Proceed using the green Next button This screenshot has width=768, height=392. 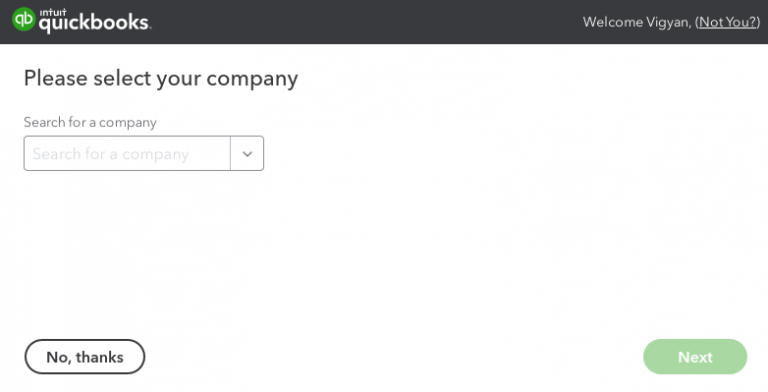[695, 357]
